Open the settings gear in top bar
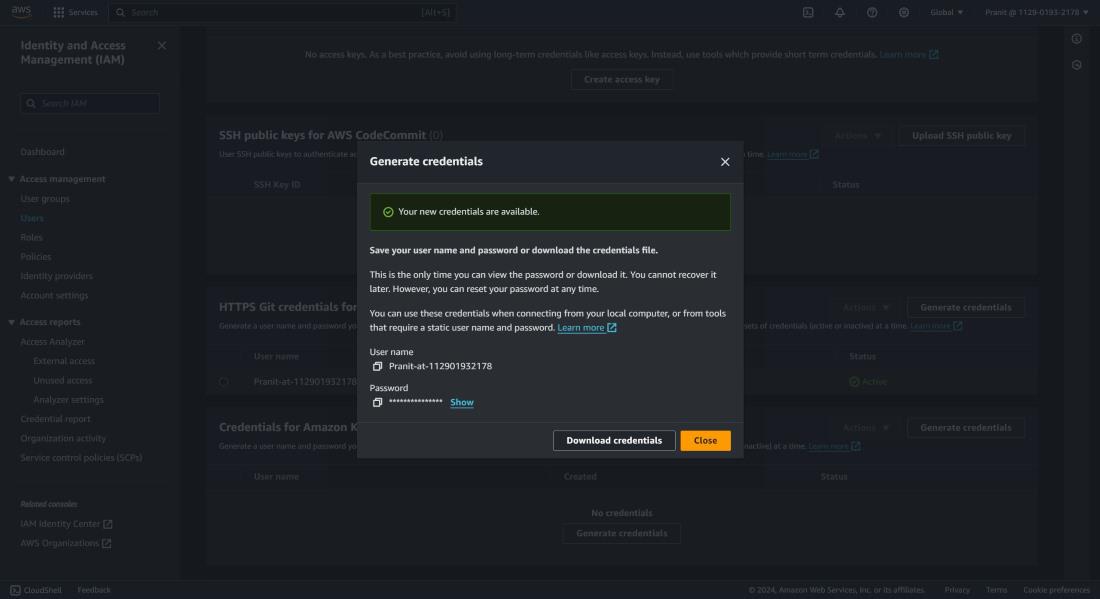This screenshot has height=599, width=1100. (904, 12)
